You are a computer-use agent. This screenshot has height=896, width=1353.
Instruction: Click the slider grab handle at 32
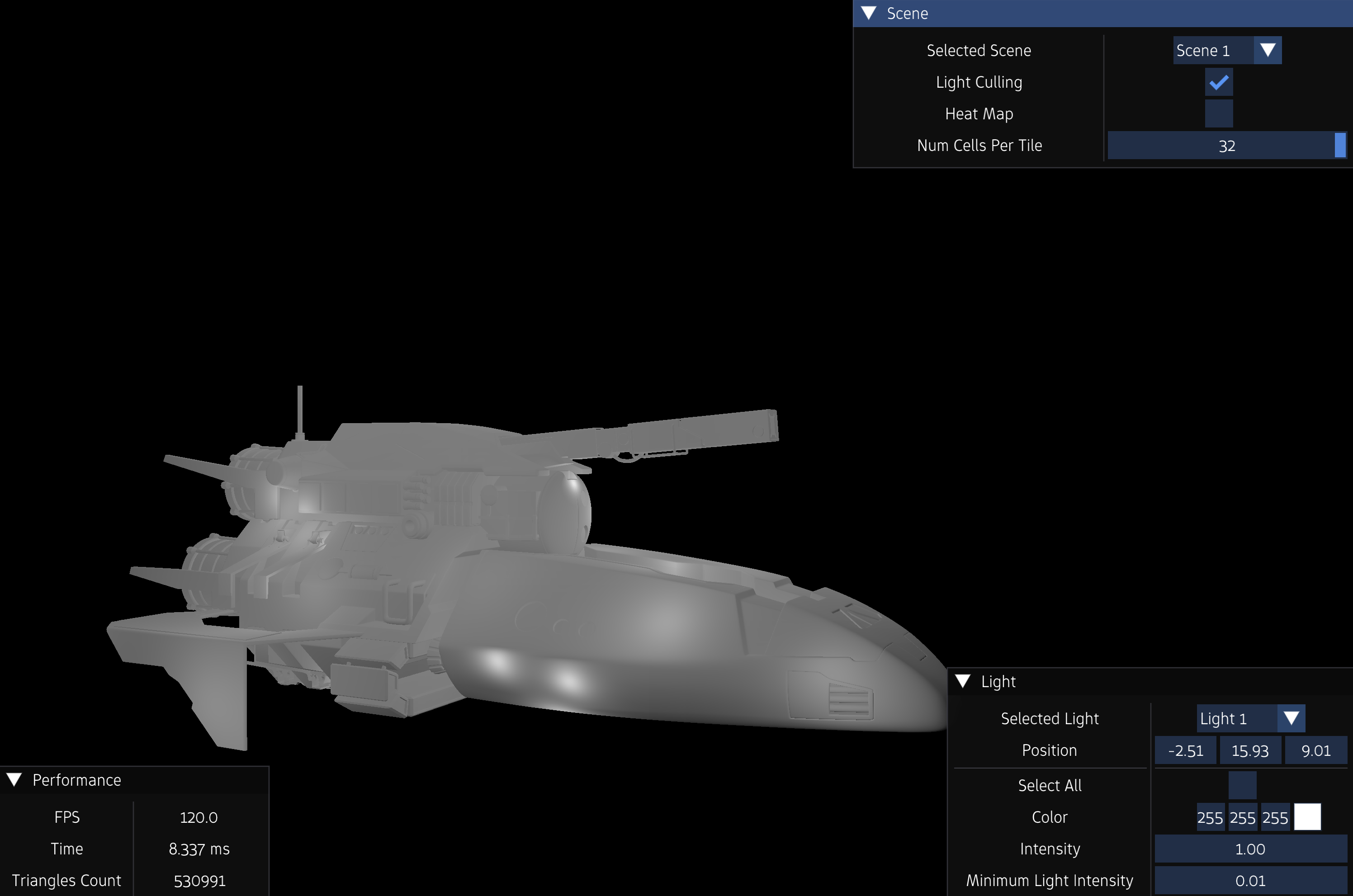pos(1339,146)
